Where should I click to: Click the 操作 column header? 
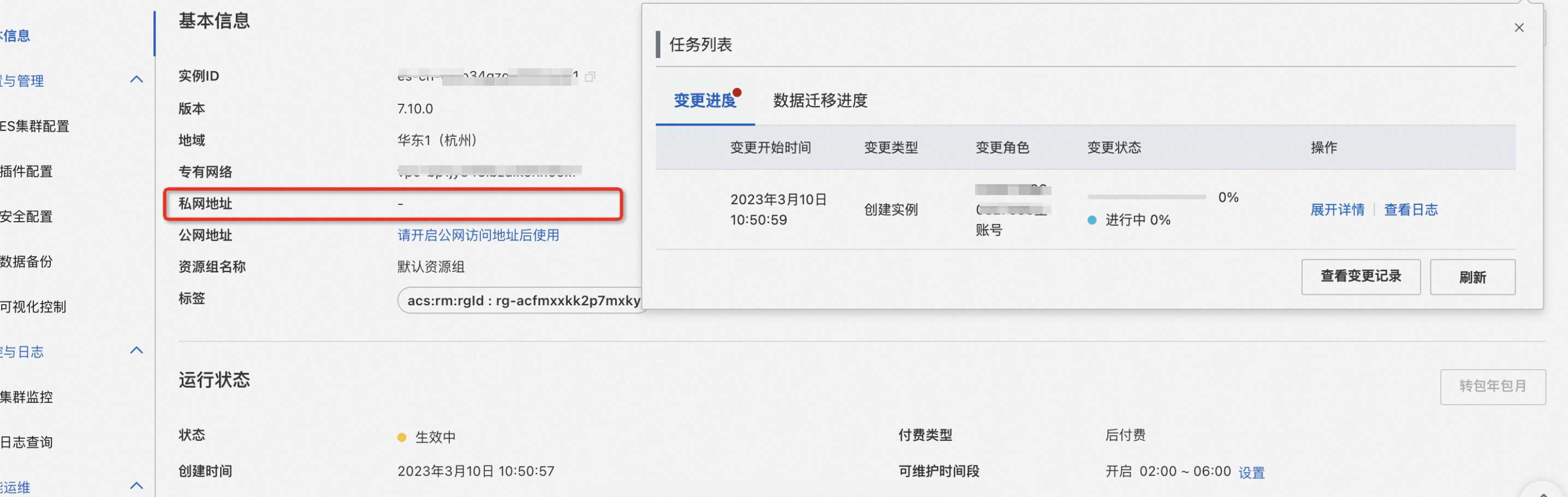pyautogui.click(x=1323, y=147)
